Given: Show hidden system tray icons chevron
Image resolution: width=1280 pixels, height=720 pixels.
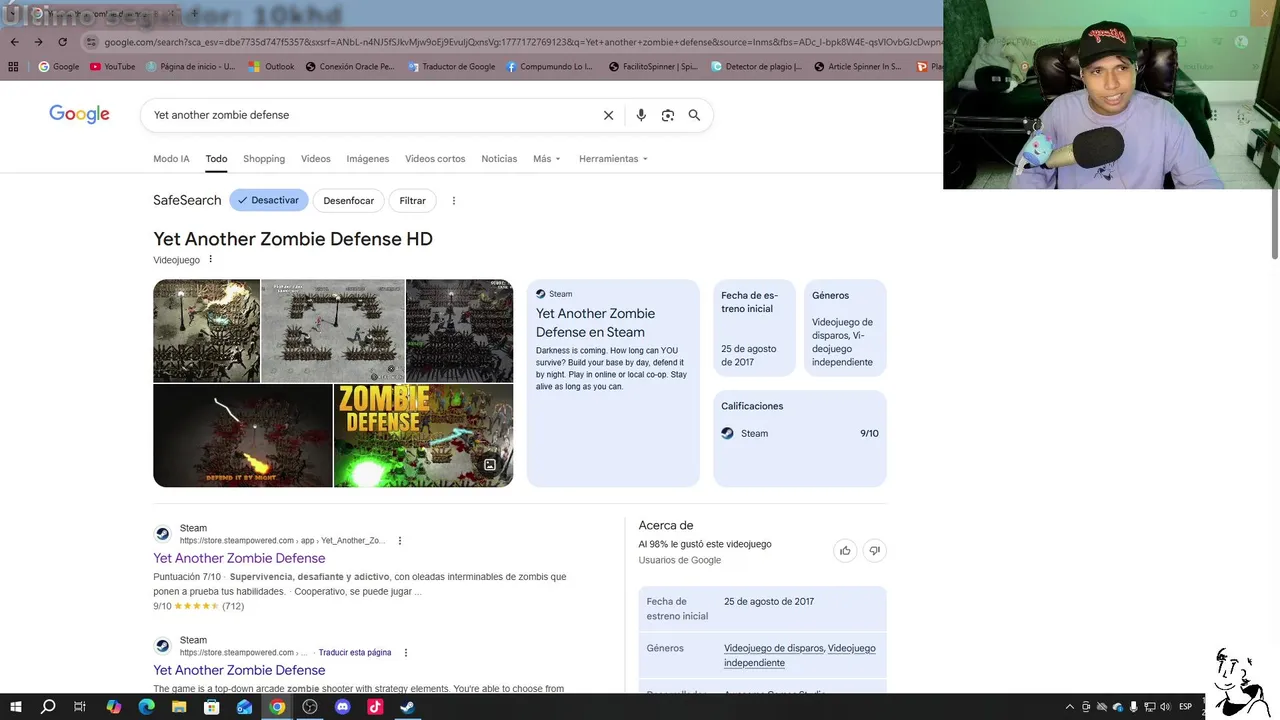Looking at the screenshot, I should coord(1070,707).
